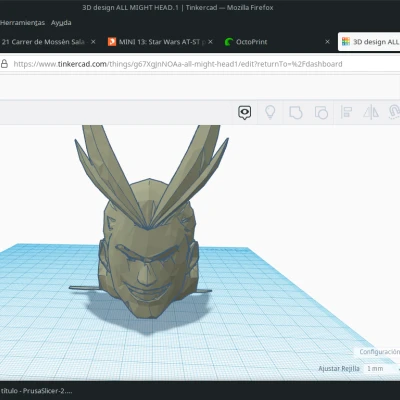Click the Group shapes icon

pyautogui.click(x=296, y=113)
